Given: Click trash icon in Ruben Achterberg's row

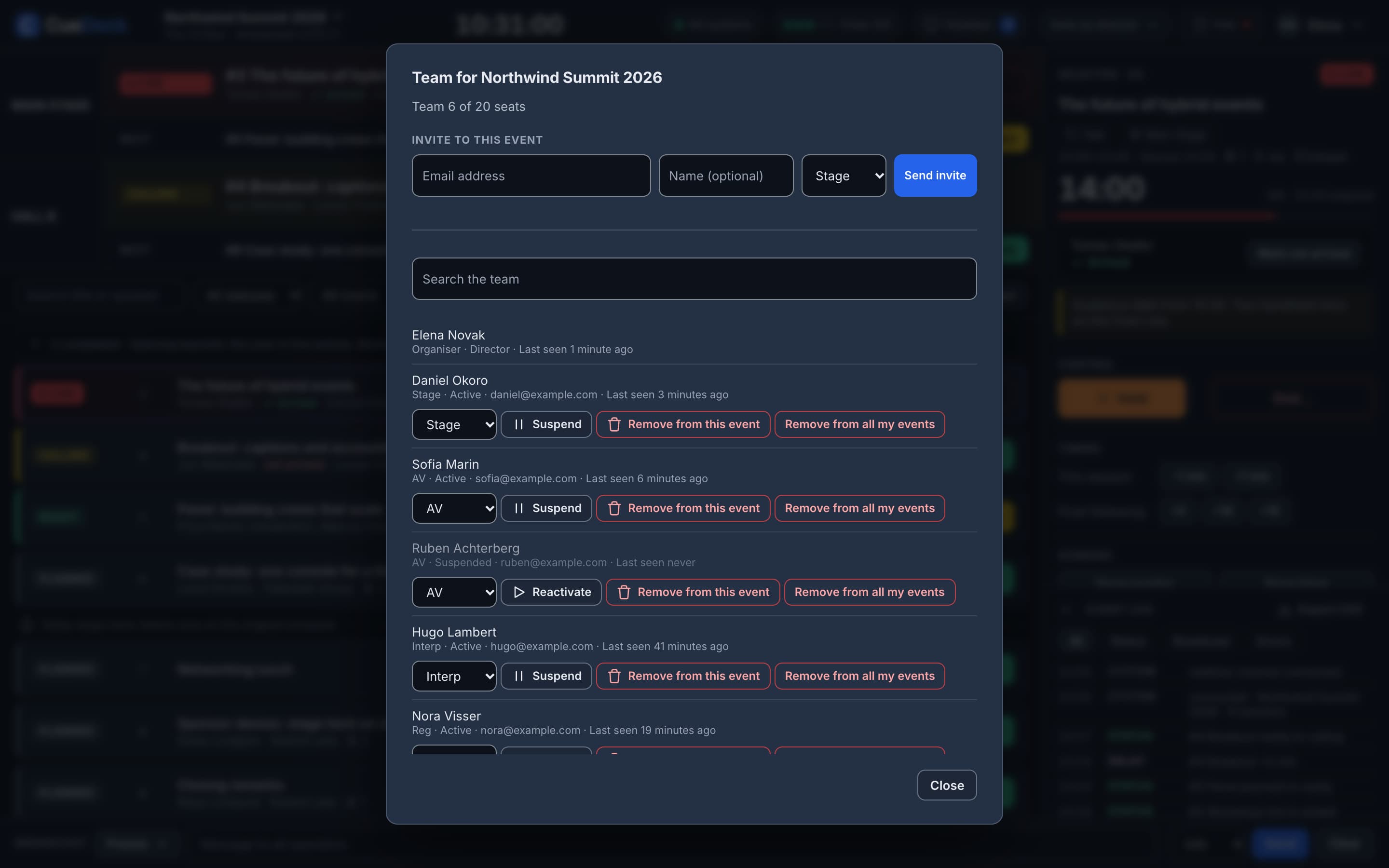Looking at the screenshot, I should pyautogui.click(x=624, y=592).
